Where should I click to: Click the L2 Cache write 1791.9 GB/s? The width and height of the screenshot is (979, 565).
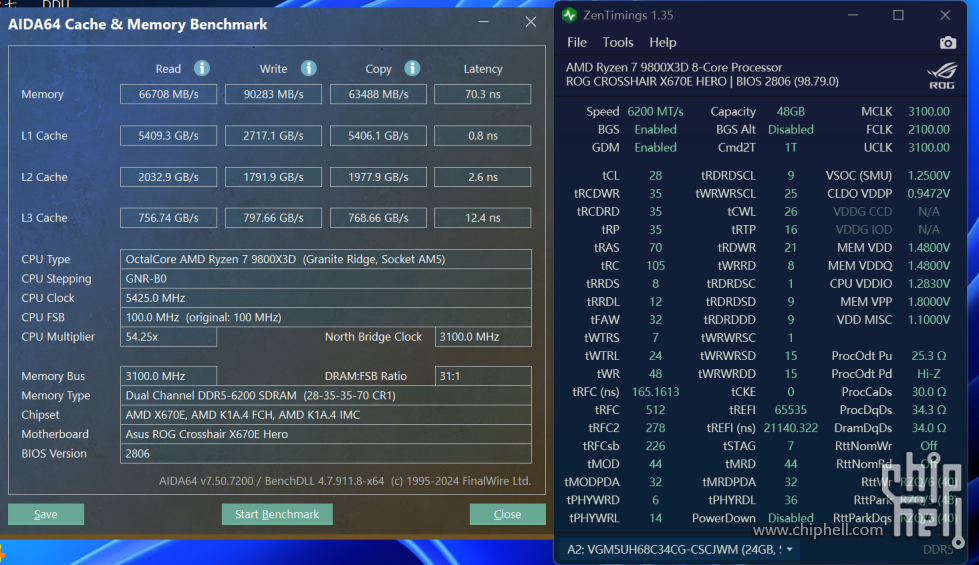point(273,177)
